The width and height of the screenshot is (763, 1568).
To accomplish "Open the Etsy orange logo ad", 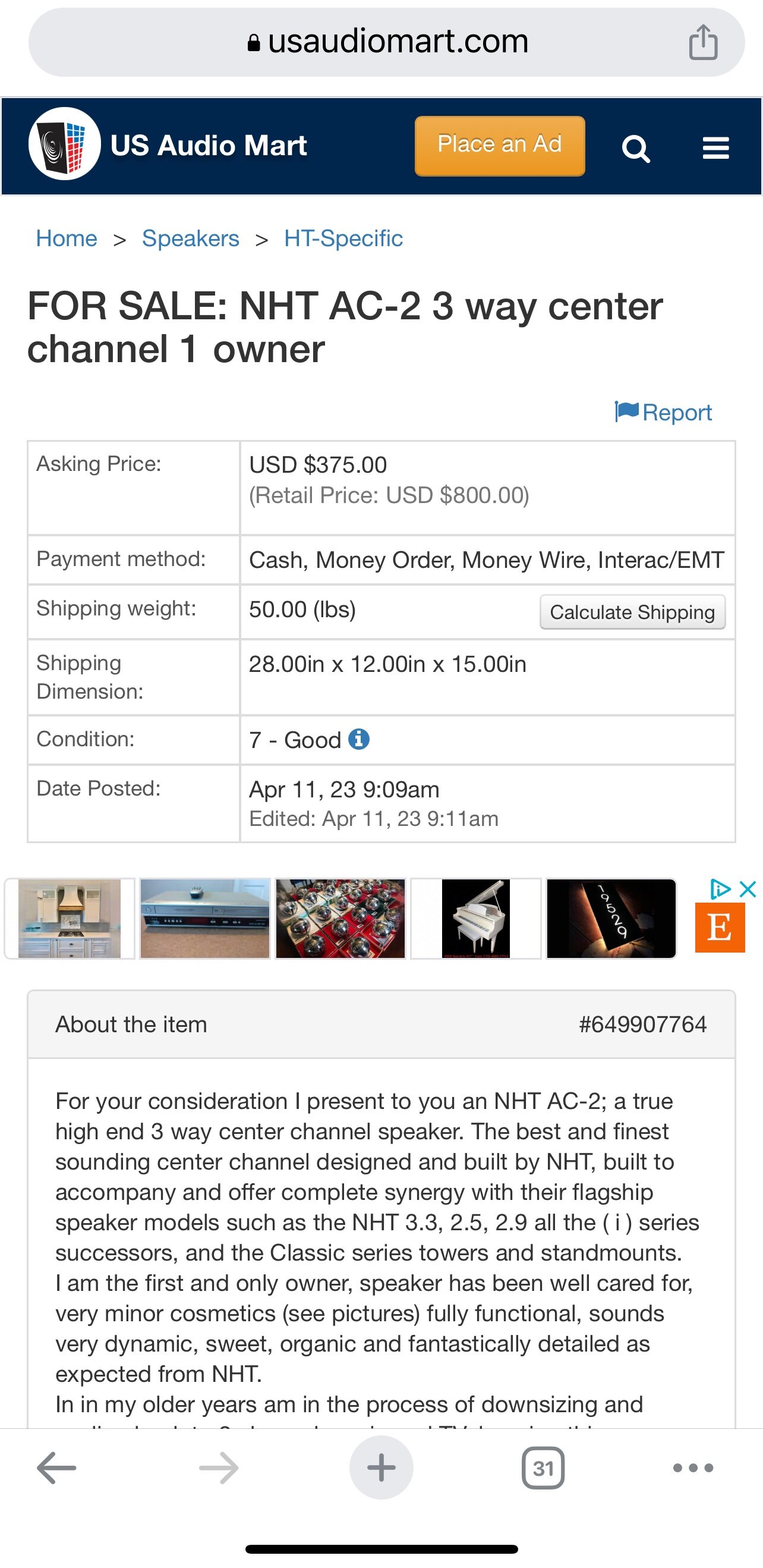I will point(720,928).
